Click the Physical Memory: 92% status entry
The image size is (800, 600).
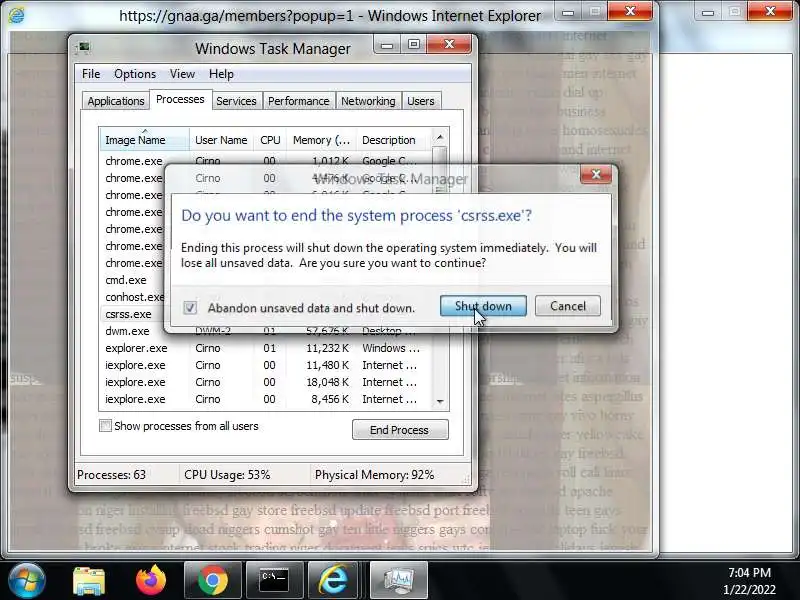pyautogui.click(x=374, y=474)
